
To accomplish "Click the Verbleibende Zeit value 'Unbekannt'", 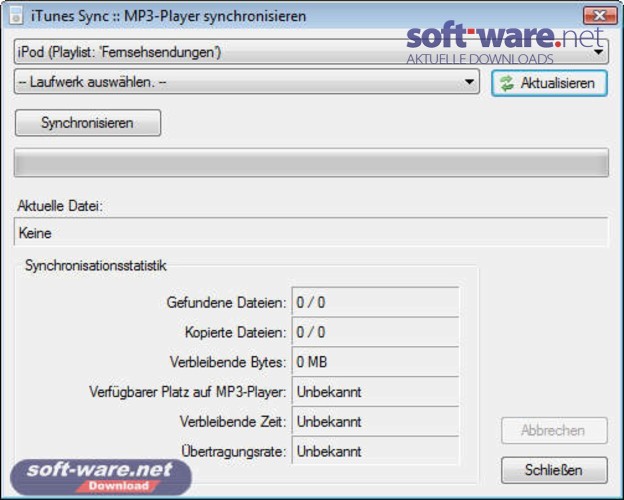I will coord(376,422).
